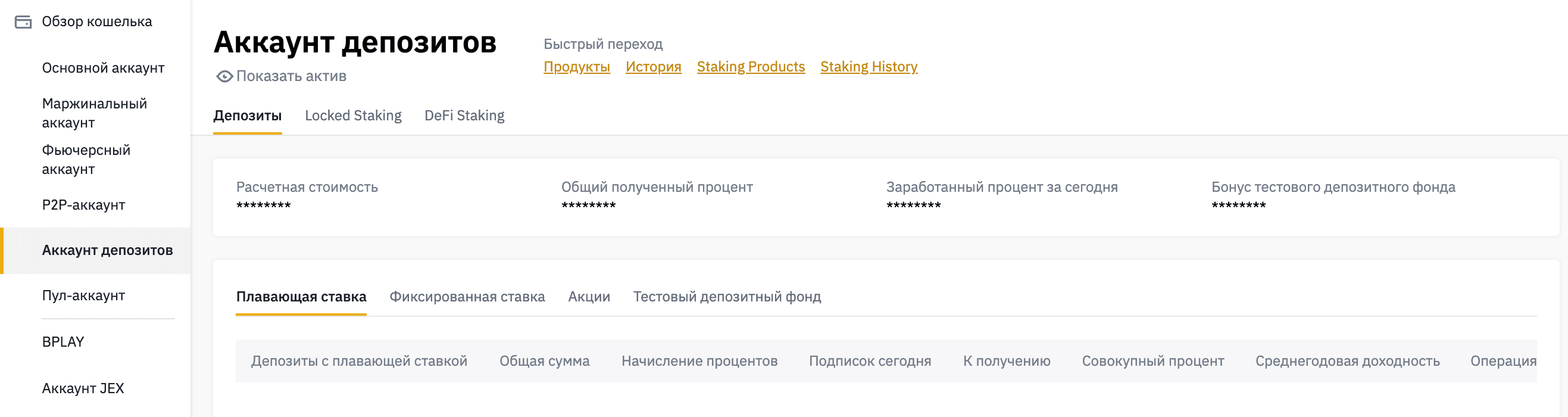Go to Фьючерсный аккаунт
This screenshot has width=1568, height=417.
86,160
